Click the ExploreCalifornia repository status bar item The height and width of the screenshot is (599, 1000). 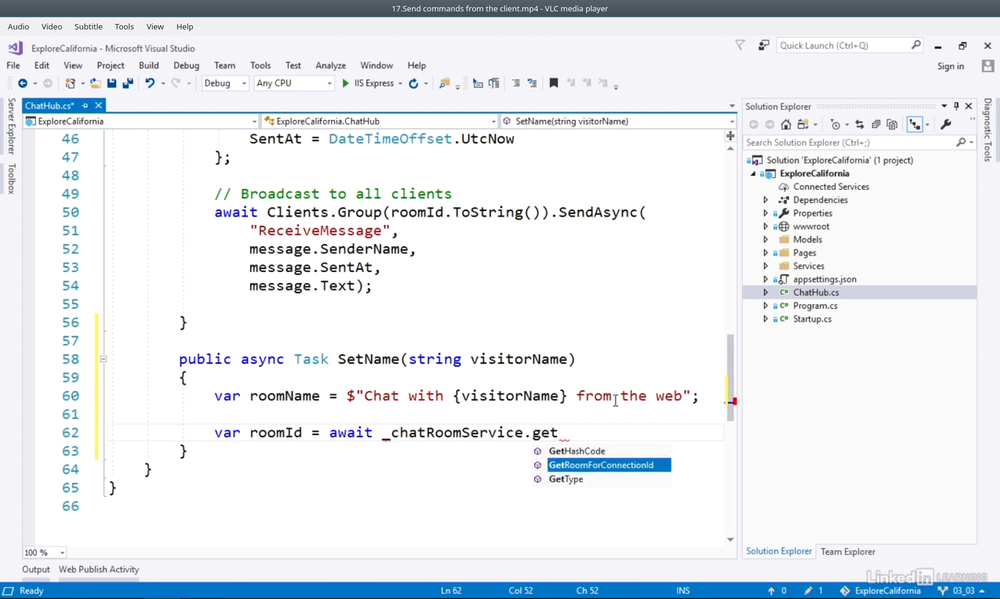click(880, 591)
